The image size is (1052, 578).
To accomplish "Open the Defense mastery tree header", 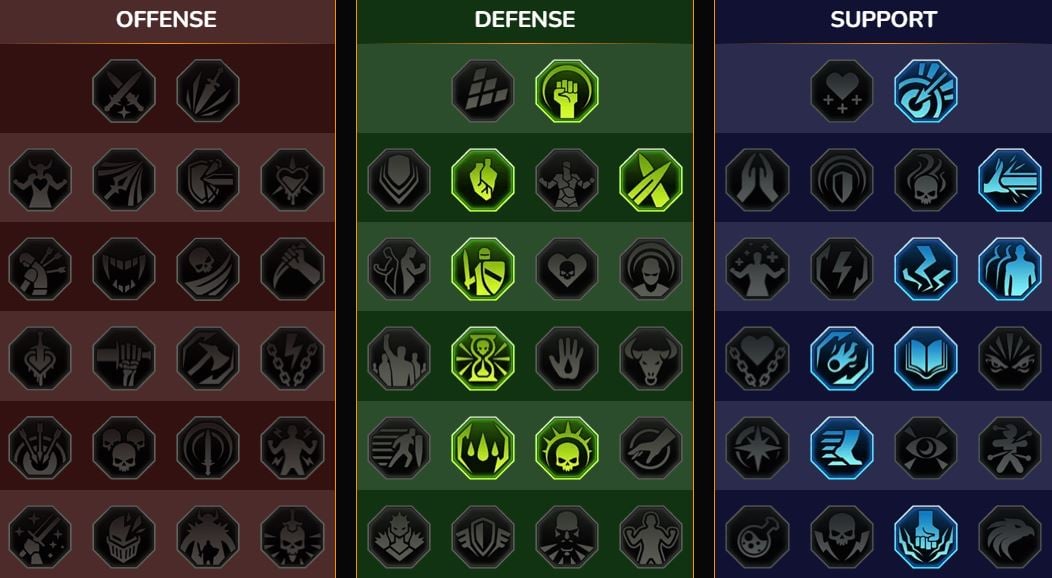I will point(525,19).
